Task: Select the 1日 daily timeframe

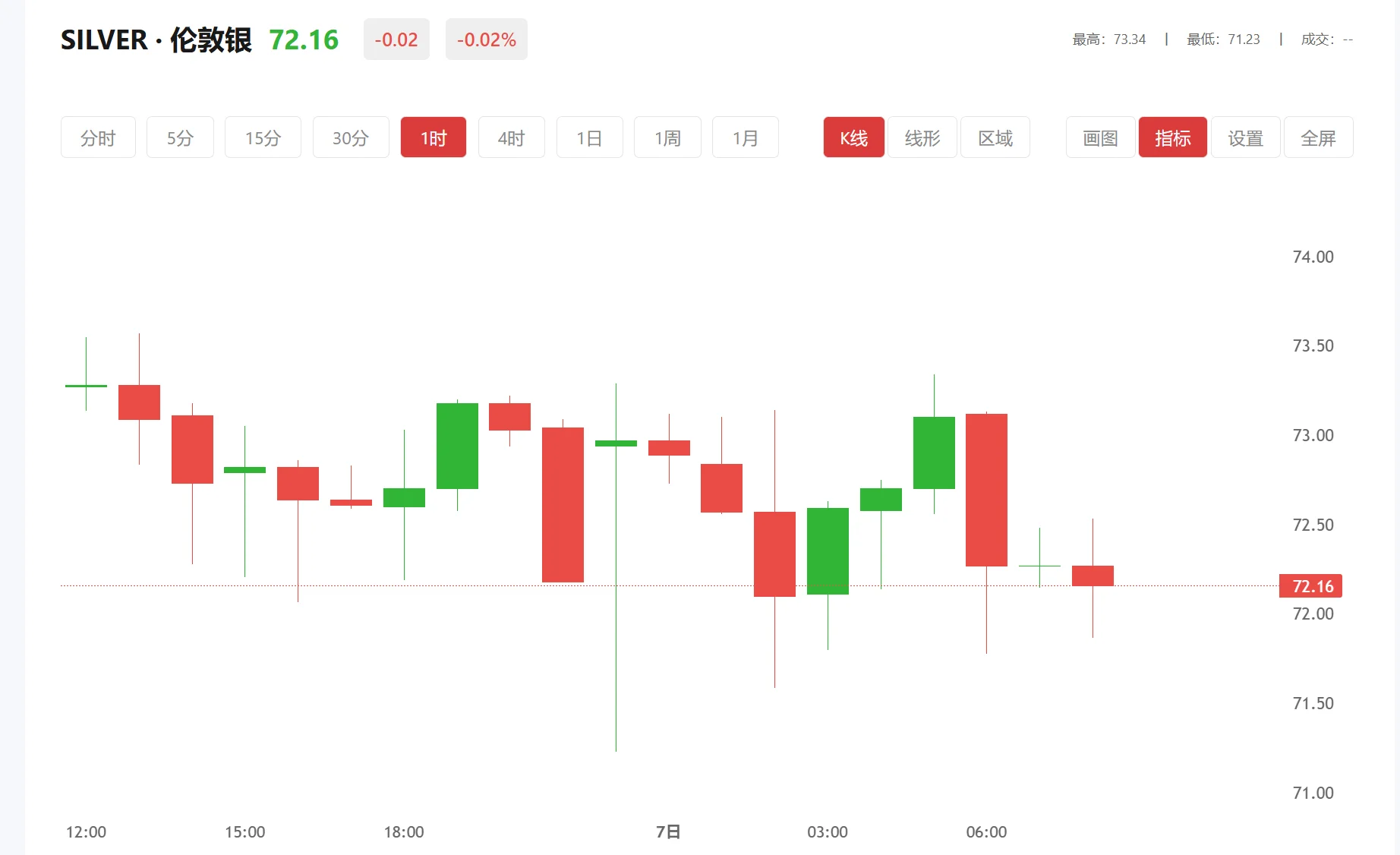Action: pos(590,137)
